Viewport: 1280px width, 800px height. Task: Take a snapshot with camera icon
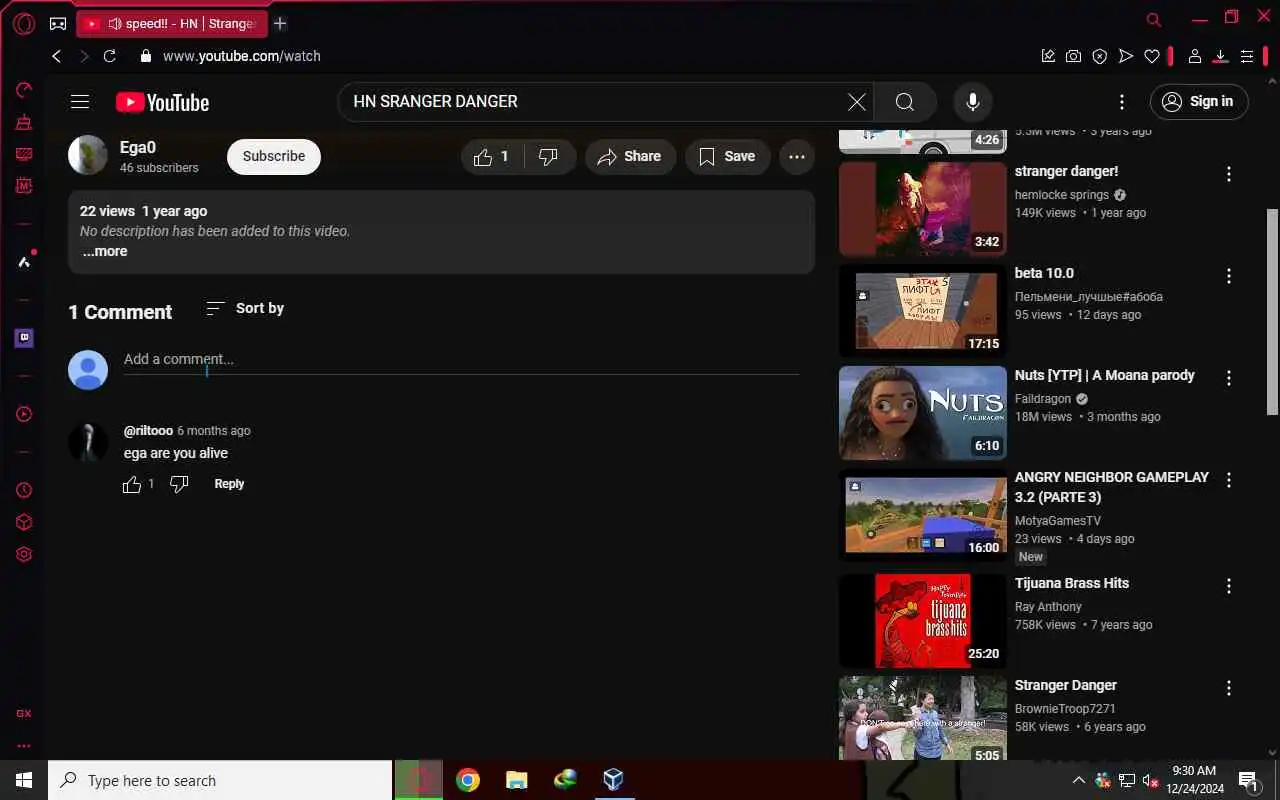point(1073,56)
